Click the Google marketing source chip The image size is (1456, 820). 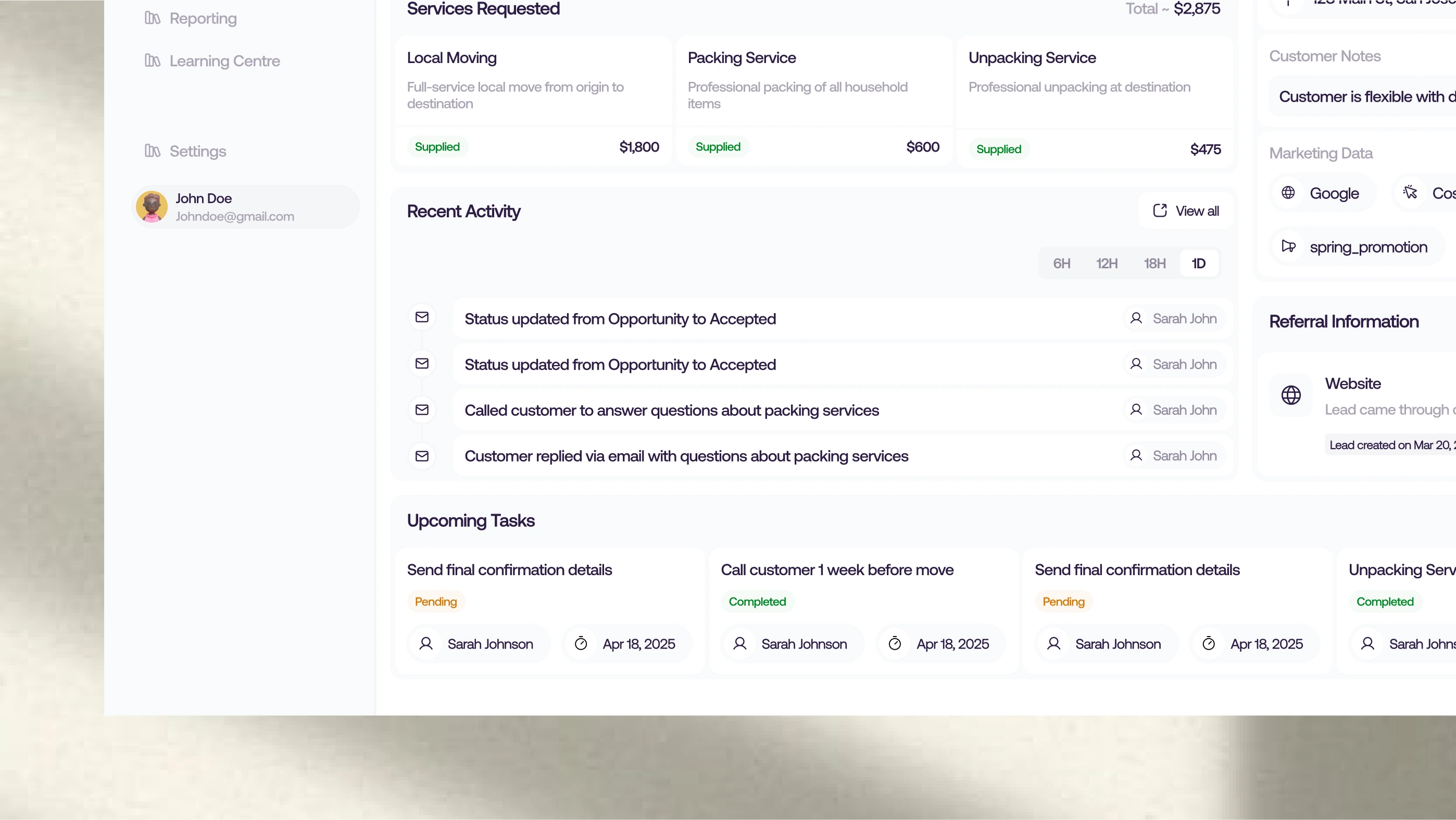1323,193
